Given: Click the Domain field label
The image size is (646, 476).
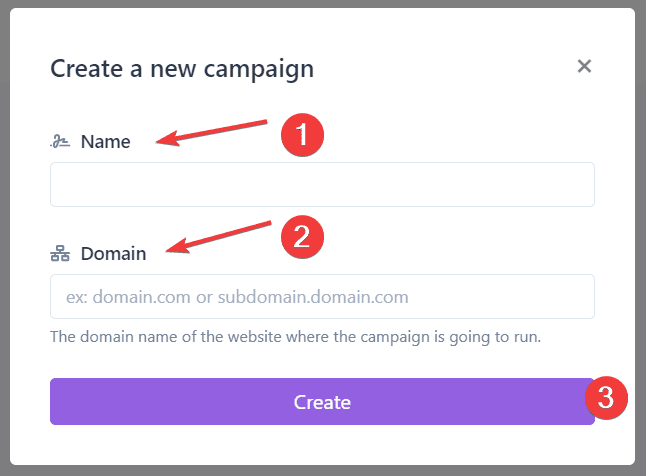Looking at the screenshot, I should [113, 254].
